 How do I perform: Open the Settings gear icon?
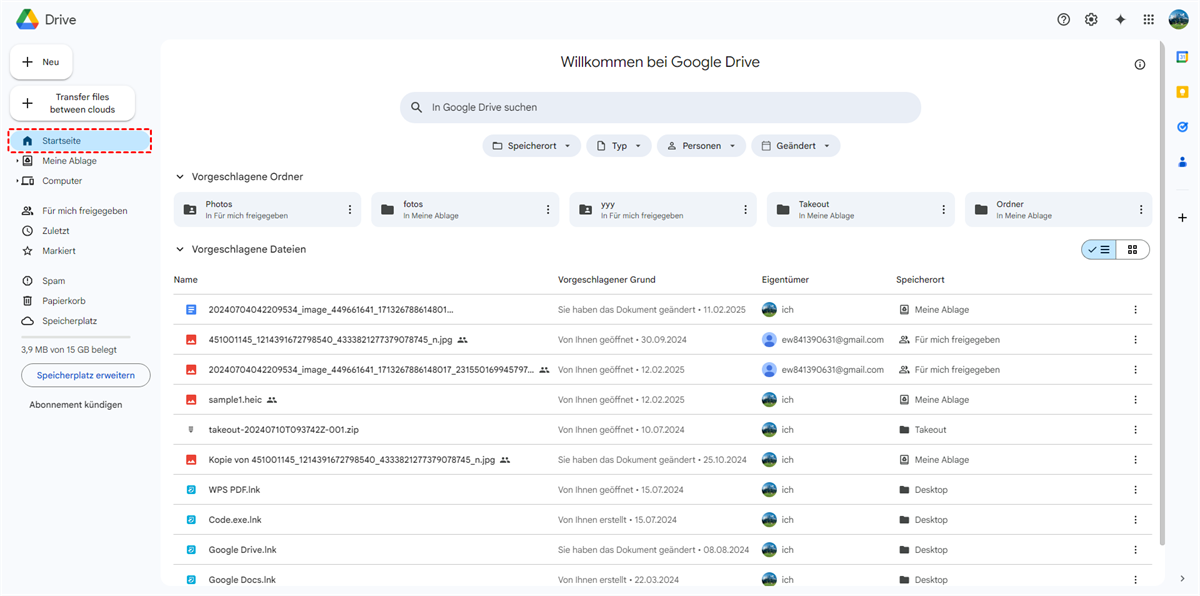point(1091,20)
